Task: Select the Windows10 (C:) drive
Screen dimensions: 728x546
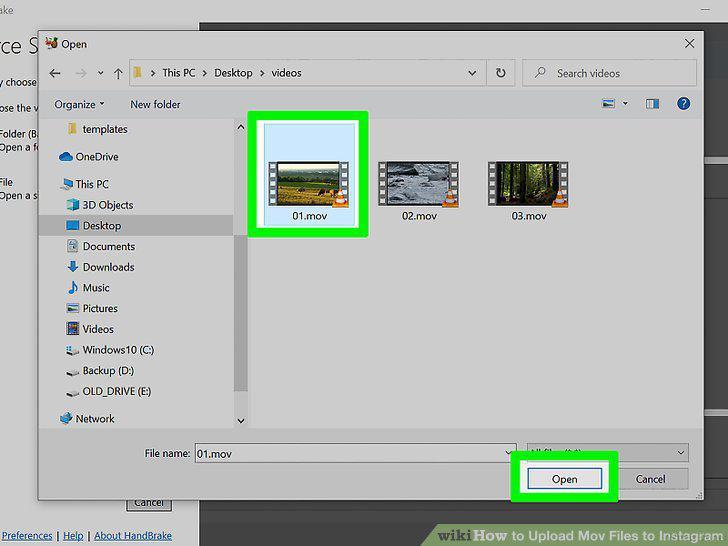Action: point(110,350)
